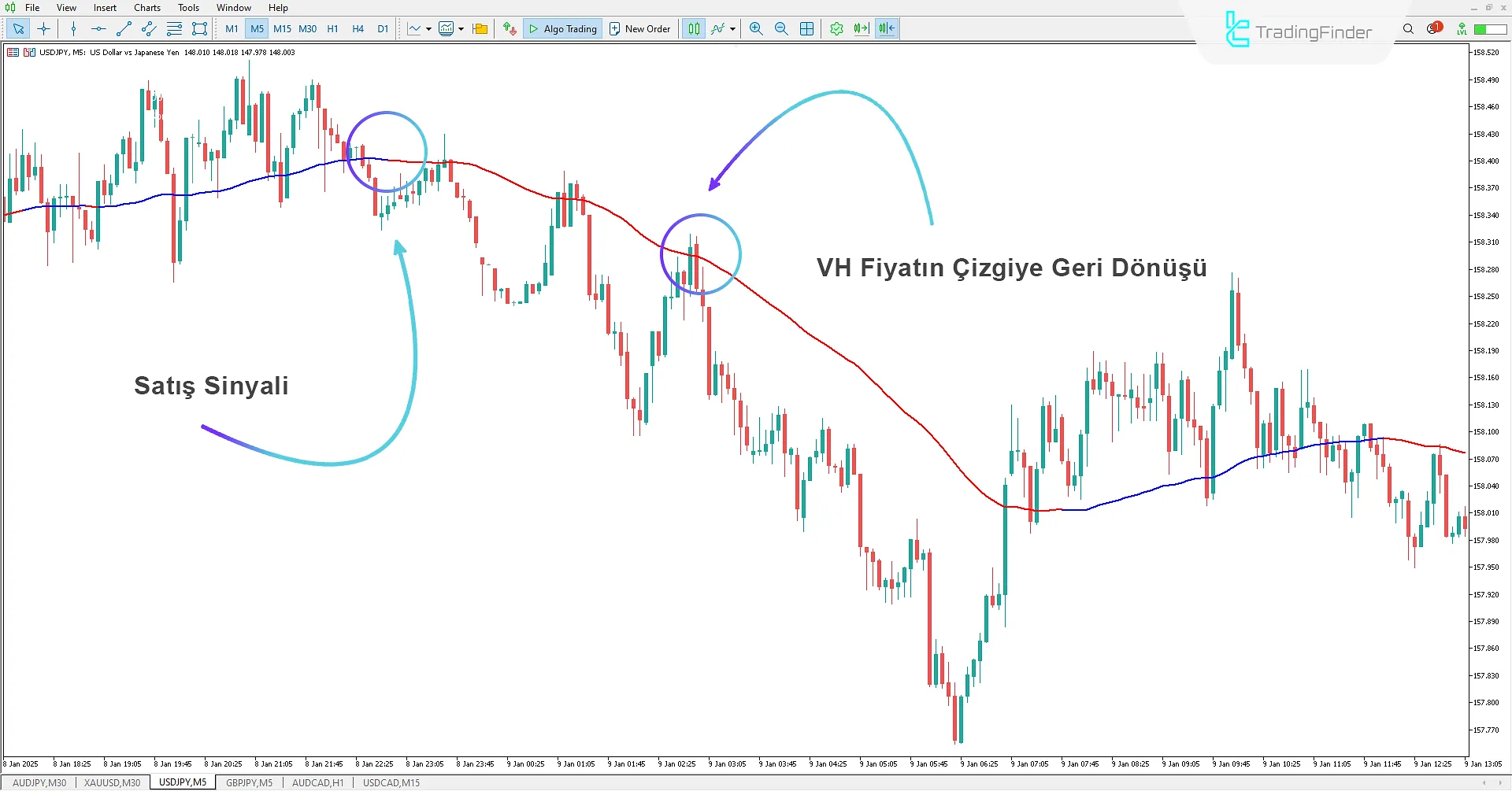1512x791 pixels.
Task: Expand the indicators list dropdown arrow
Action: click(x=732, y=29)
